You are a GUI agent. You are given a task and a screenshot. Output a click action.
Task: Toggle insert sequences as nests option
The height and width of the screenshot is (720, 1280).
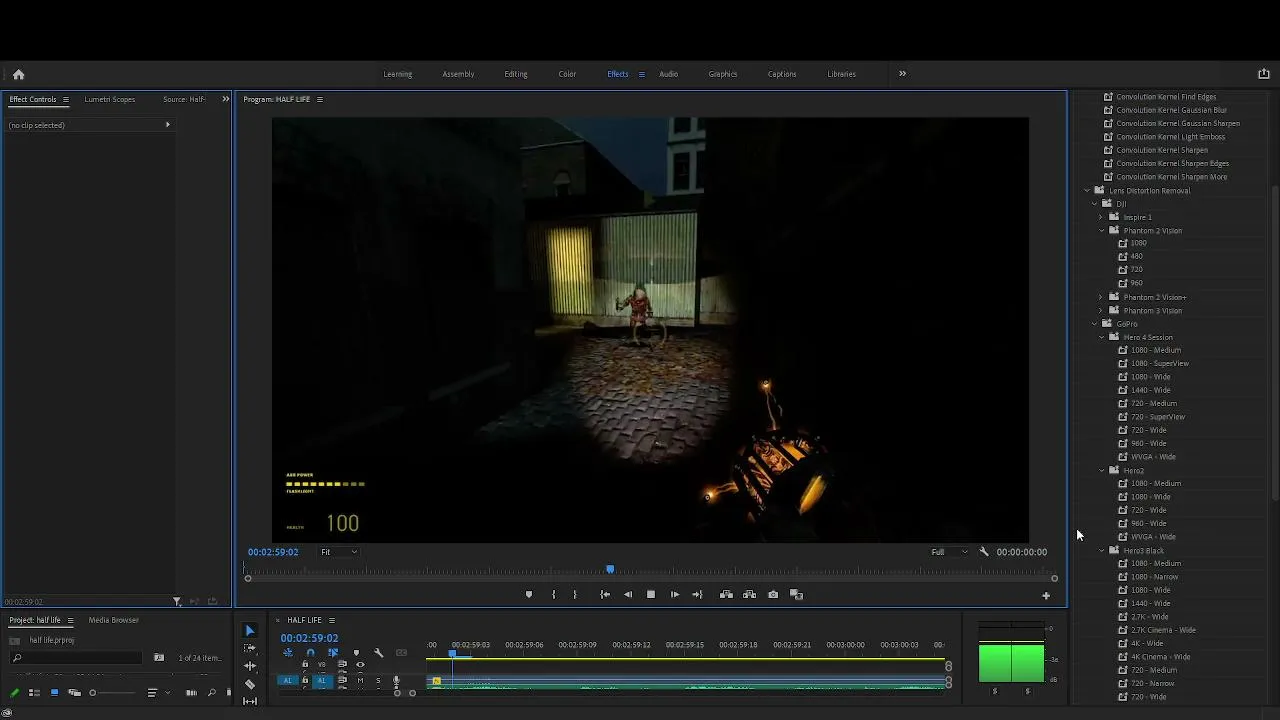coord(288,653)
